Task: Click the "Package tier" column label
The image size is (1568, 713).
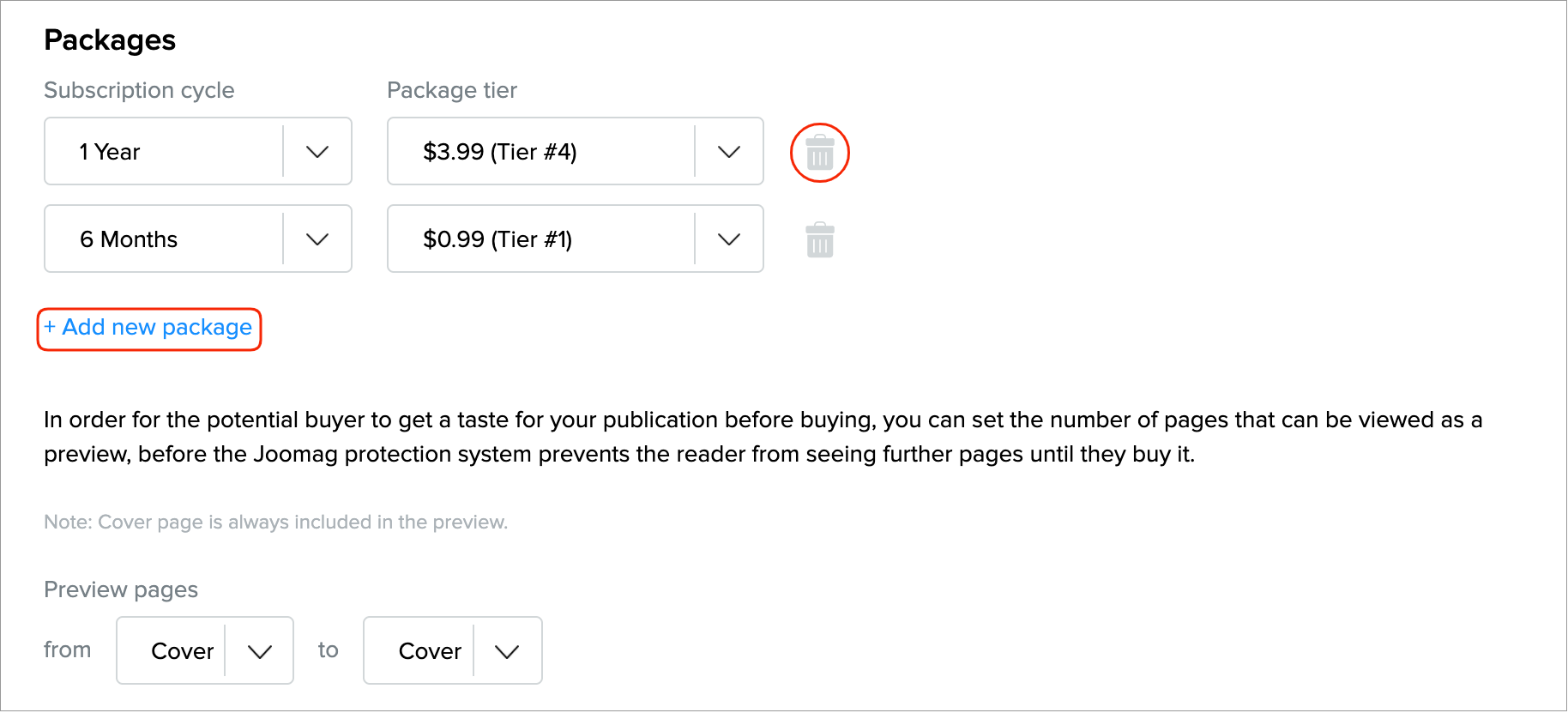Action: [452, 90]
